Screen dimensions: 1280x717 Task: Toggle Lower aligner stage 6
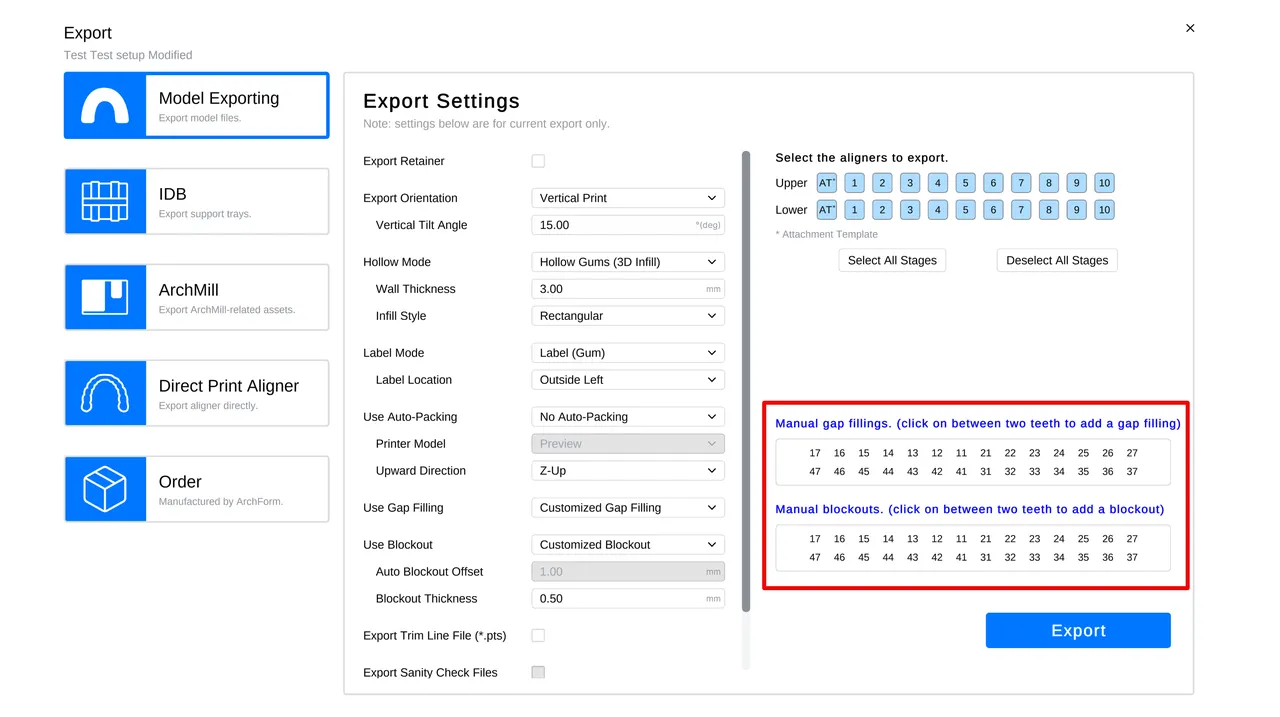click(x=993, y=210)
